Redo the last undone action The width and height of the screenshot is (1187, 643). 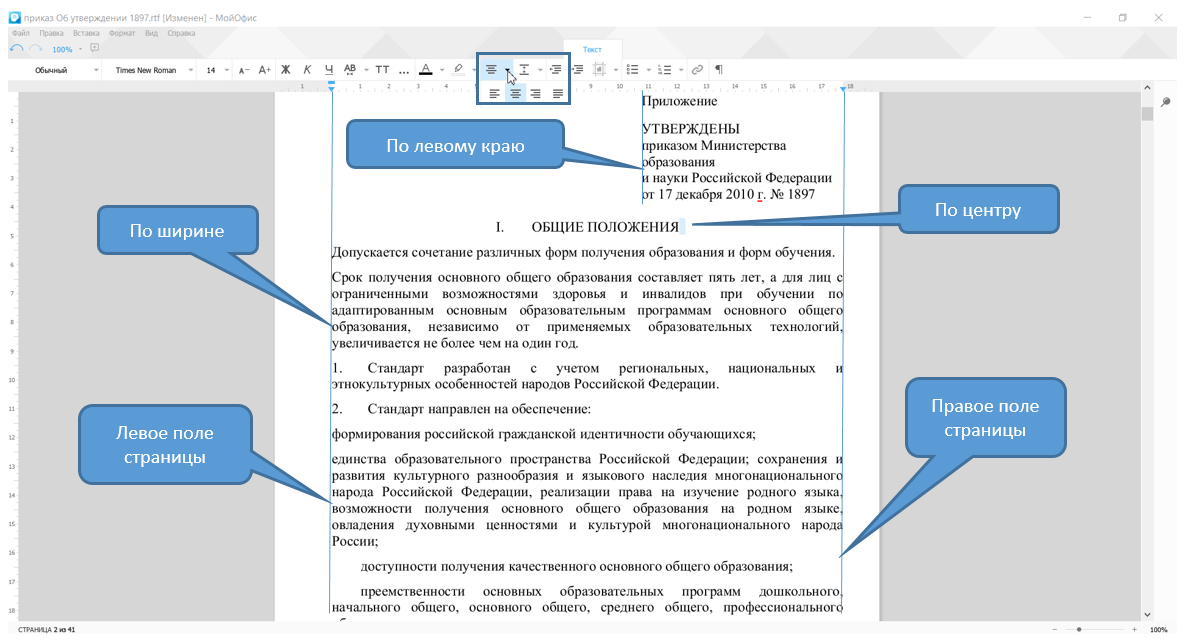click(x=36, y=48)
